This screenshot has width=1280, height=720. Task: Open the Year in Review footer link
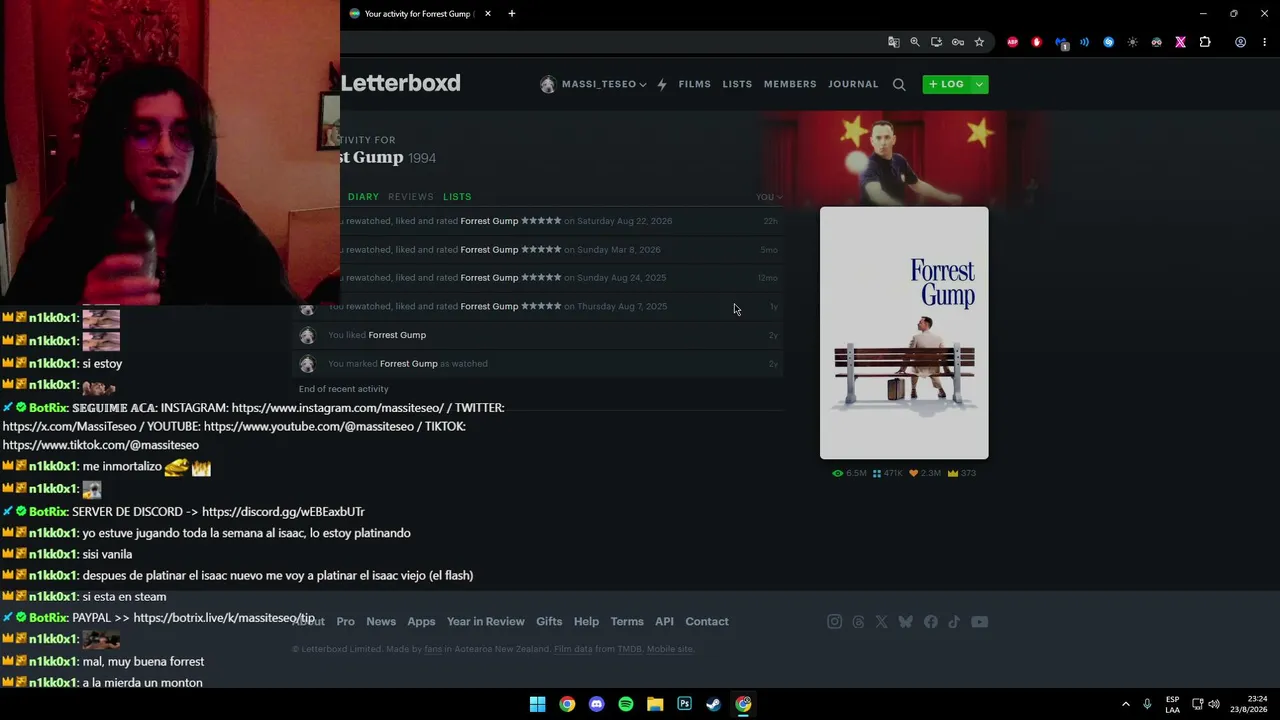point(486,622)
